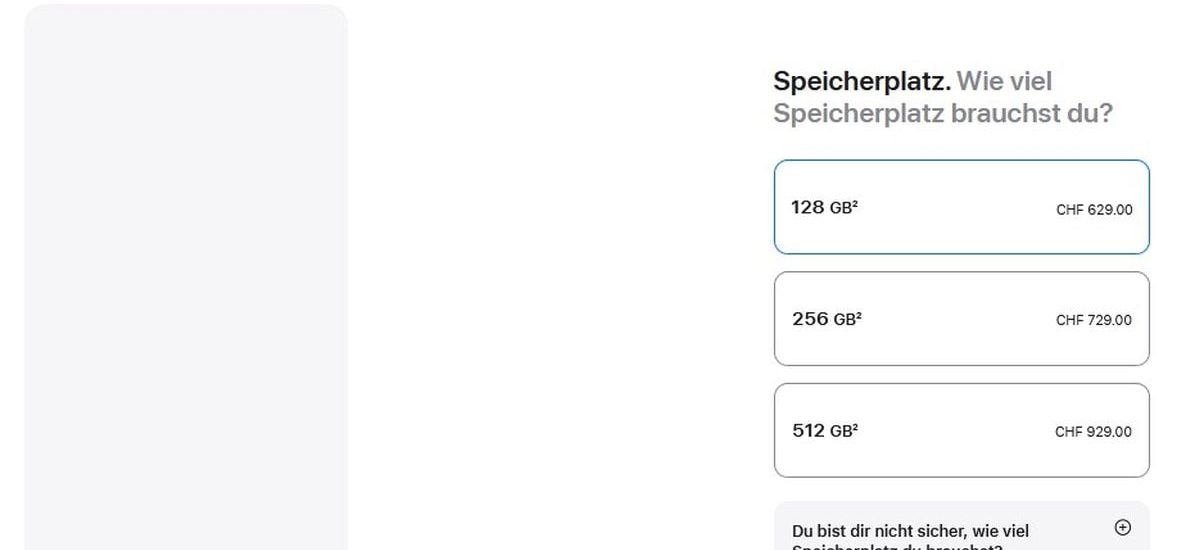Click the gray product image panel
The height and width of the screenshot is (550, 1200).
point(186,277)
